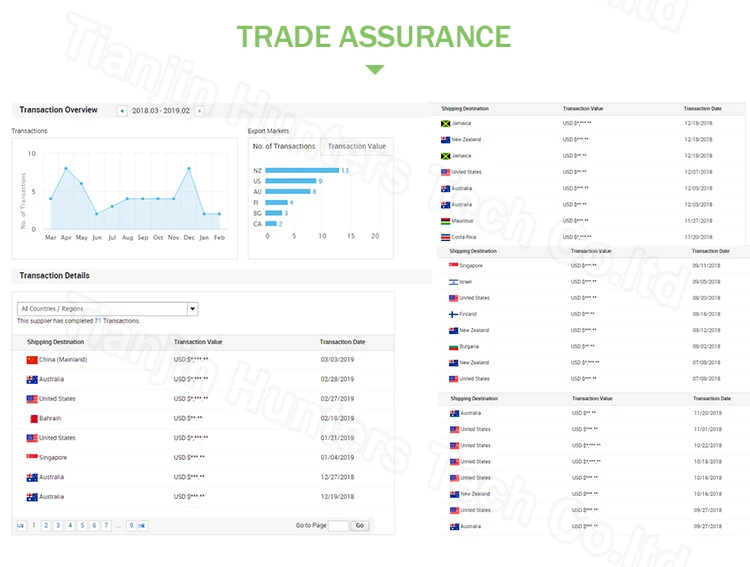Click the Singapore flag in Transaction Details
This screenshot has width=750, height=567.
32,457
